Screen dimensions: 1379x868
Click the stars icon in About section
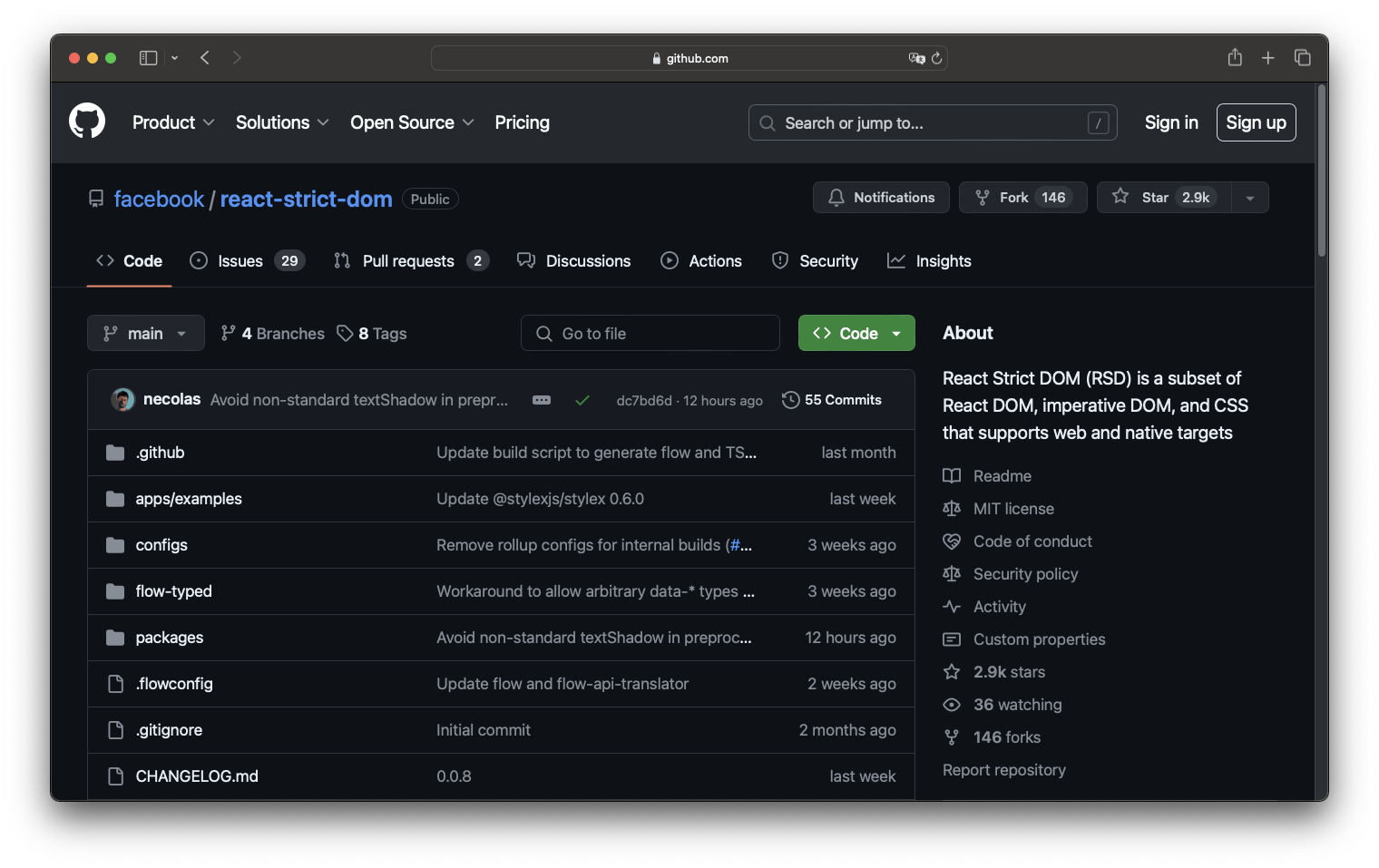point(952,672)
